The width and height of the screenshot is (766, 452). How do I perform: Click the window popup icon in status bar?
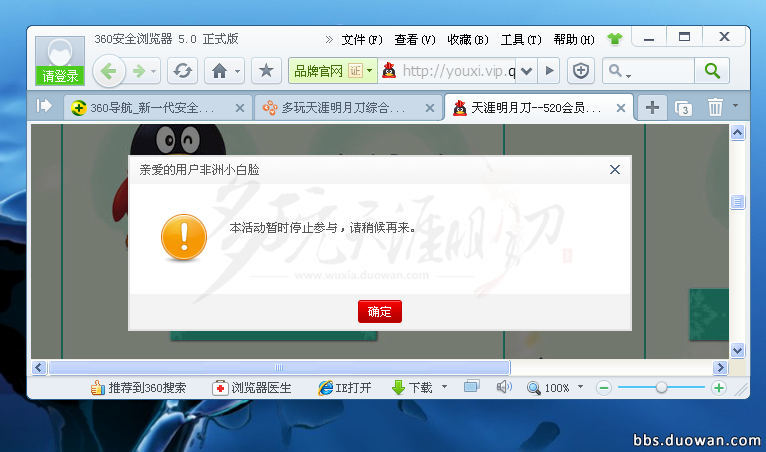471,387
